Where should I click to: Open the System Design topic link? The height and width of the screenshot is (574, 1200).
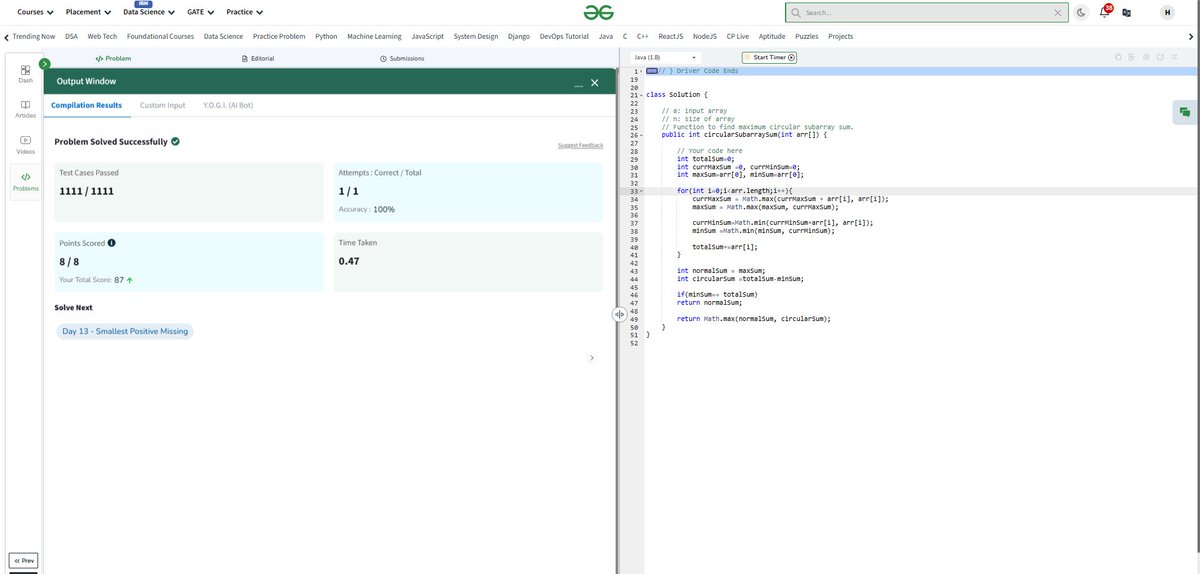click(476, 36)
